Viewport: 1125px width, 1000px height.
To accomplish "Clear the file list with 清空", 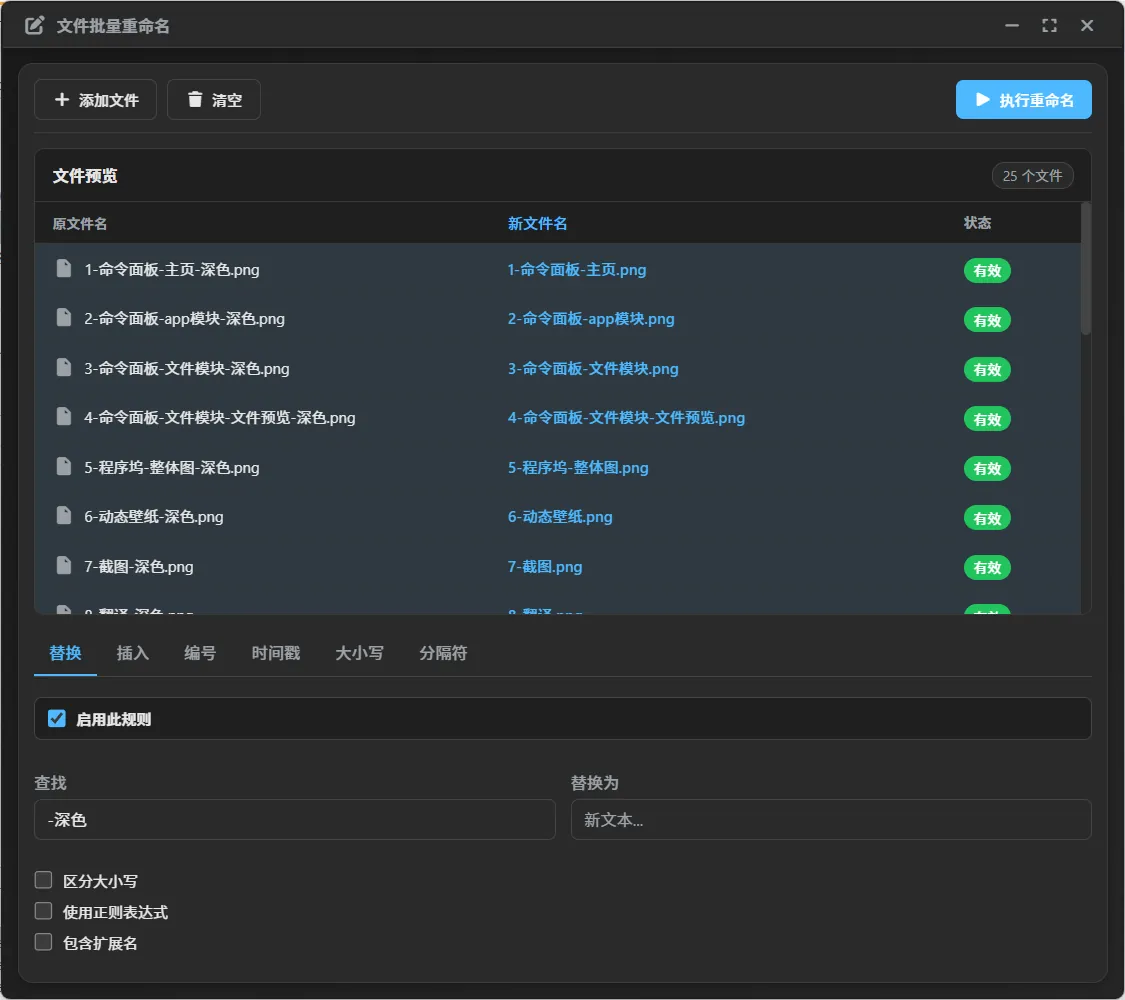I will pos(214,100).
